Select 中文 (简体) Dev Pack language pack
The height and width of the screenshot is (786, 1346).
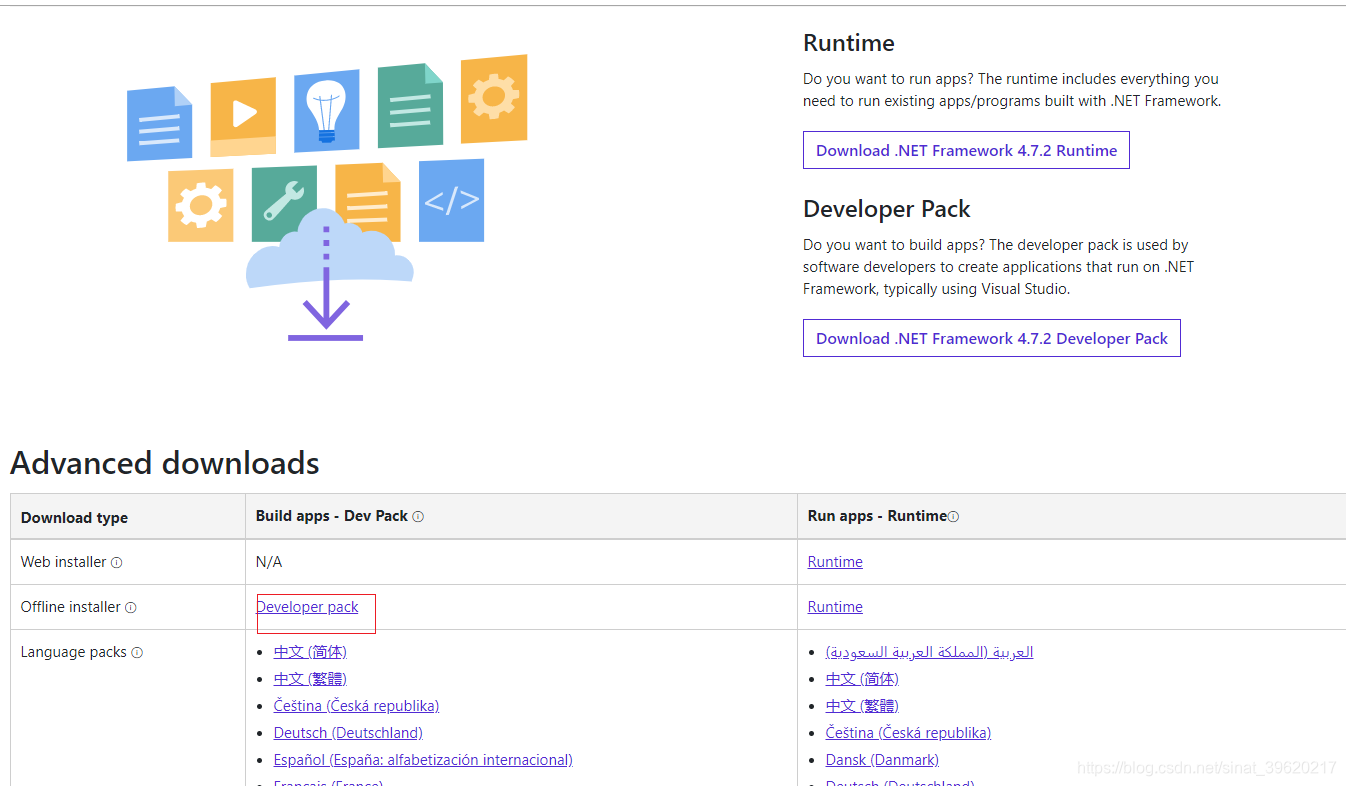(310, 652)
